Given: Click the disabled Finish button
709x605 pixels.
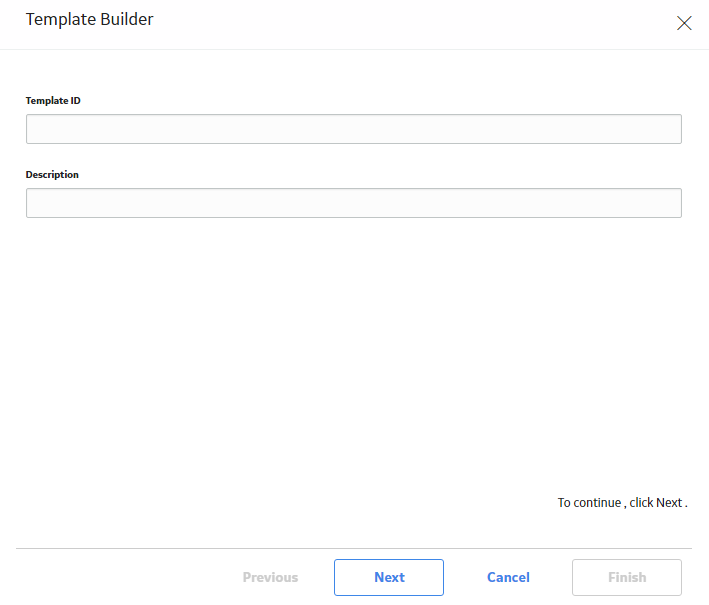Looking at the screenshot, I should coord(627,577).
